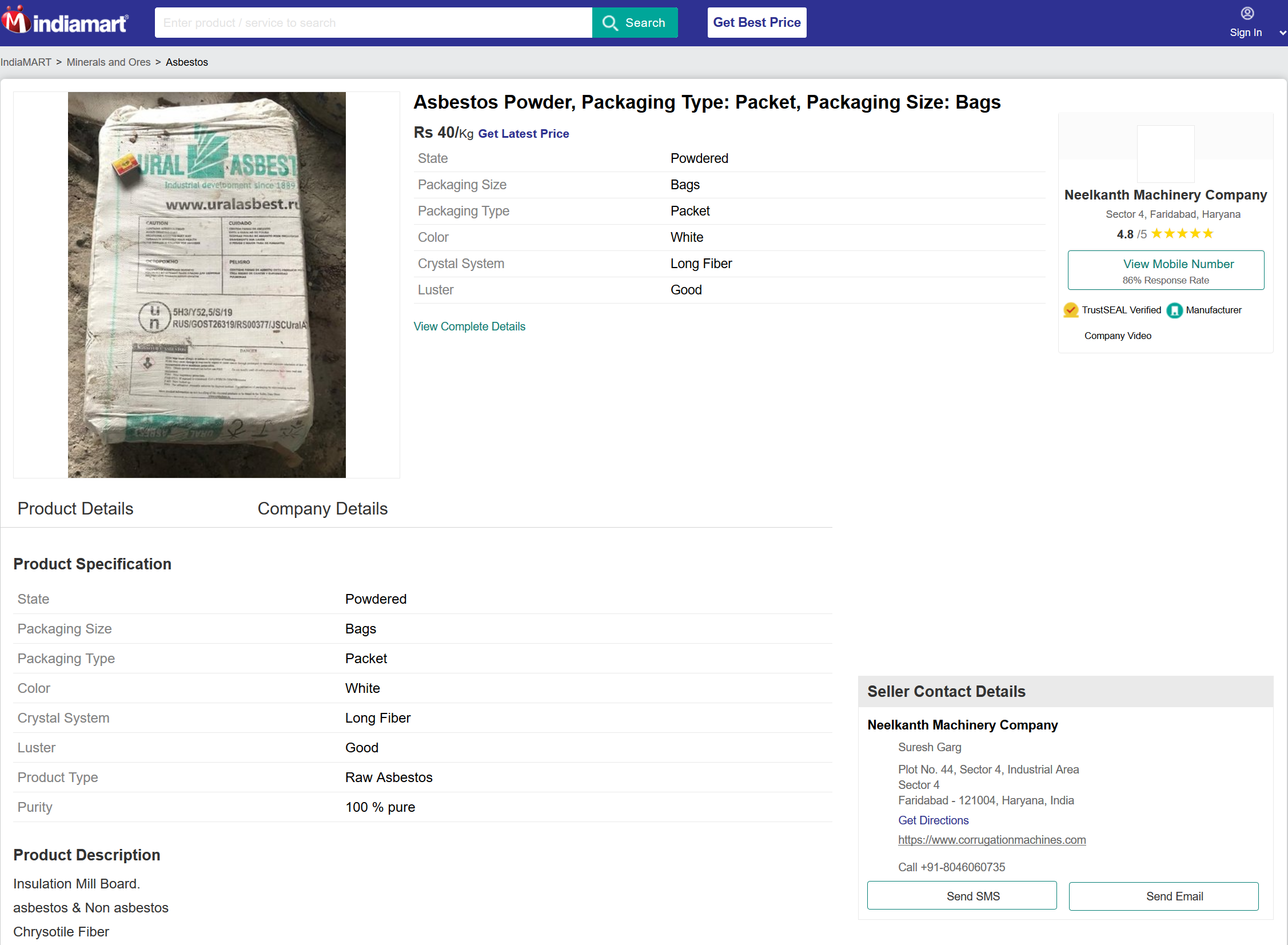The width and height of the screenshot is (1288, 945).
Task: Click the Manufacturer badge icon
Action: point(1174,310)
